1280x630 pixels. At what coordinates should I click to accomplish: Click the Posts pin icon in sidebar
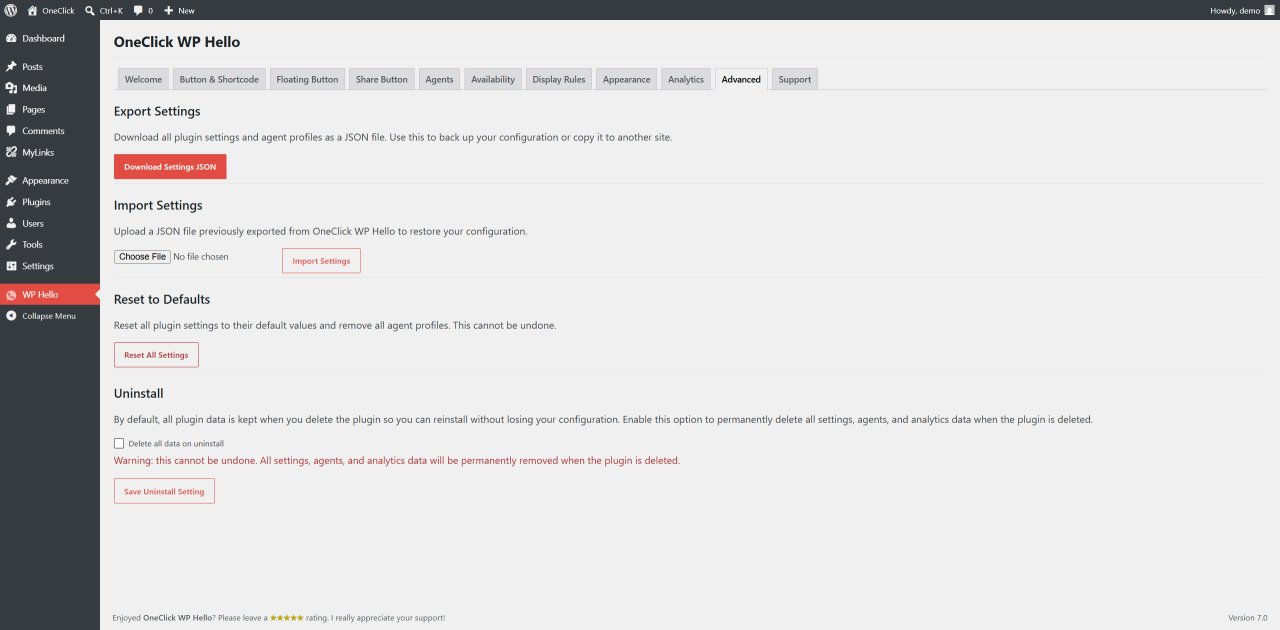click(x=11, y=66)
